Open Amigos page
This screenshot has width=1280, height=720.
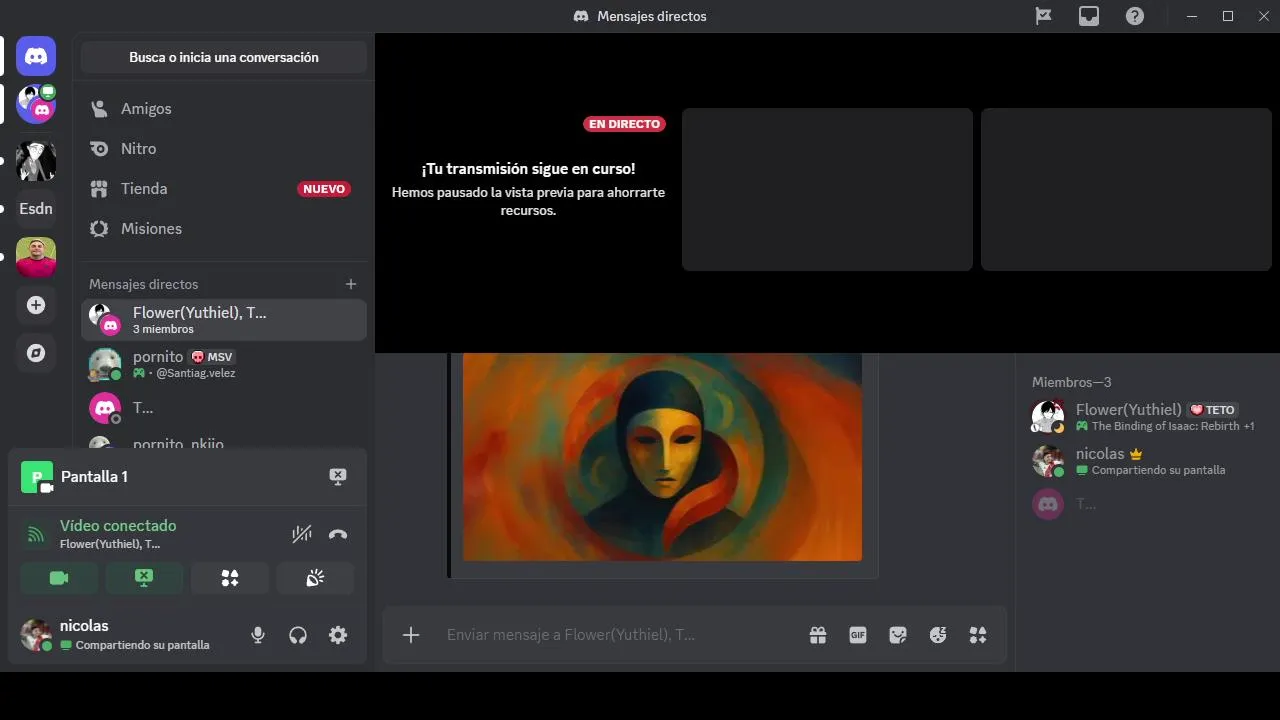tap(224, 109)
